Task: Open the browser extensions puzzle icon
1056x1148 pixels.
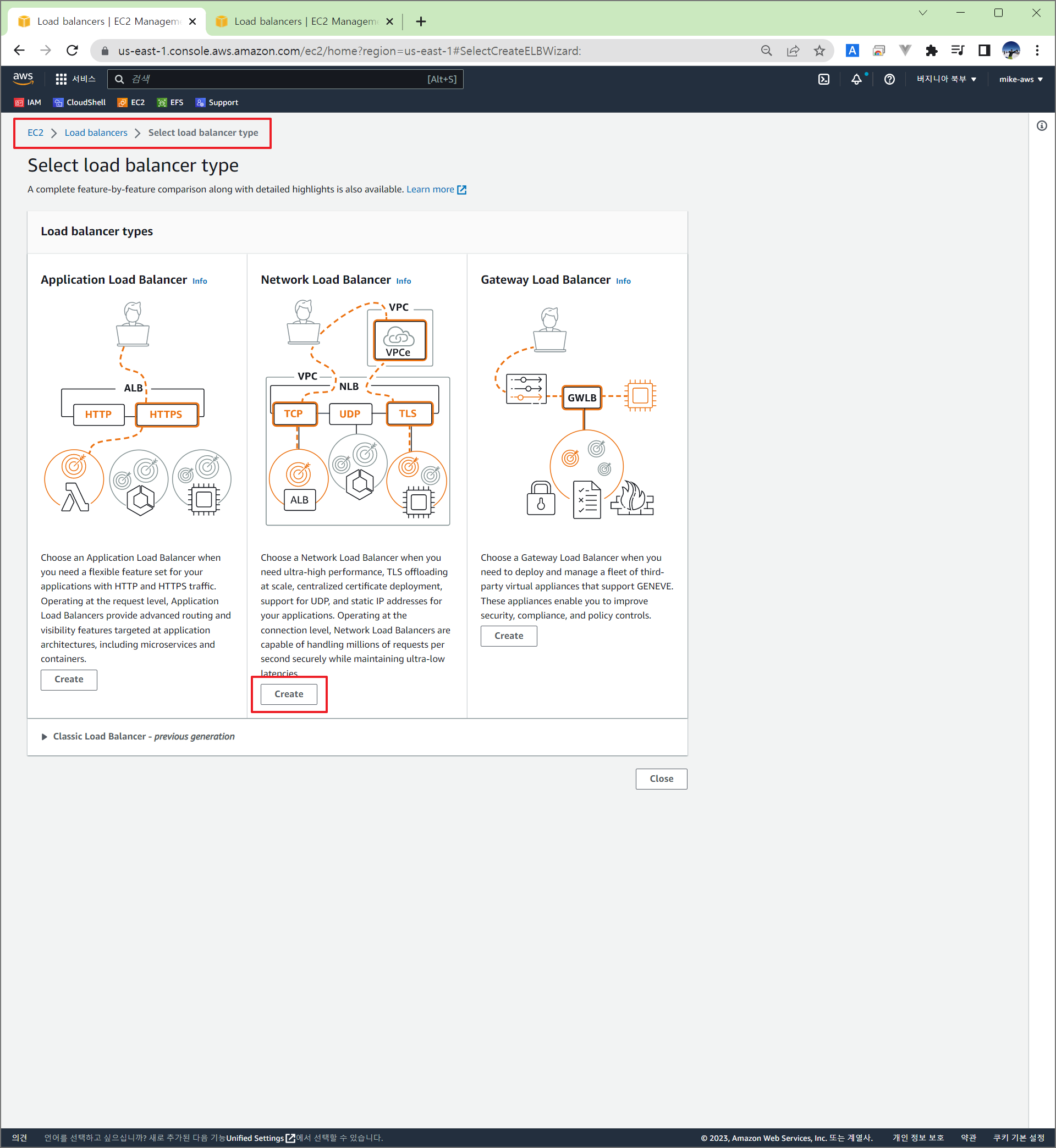Action: coord(932,51)
